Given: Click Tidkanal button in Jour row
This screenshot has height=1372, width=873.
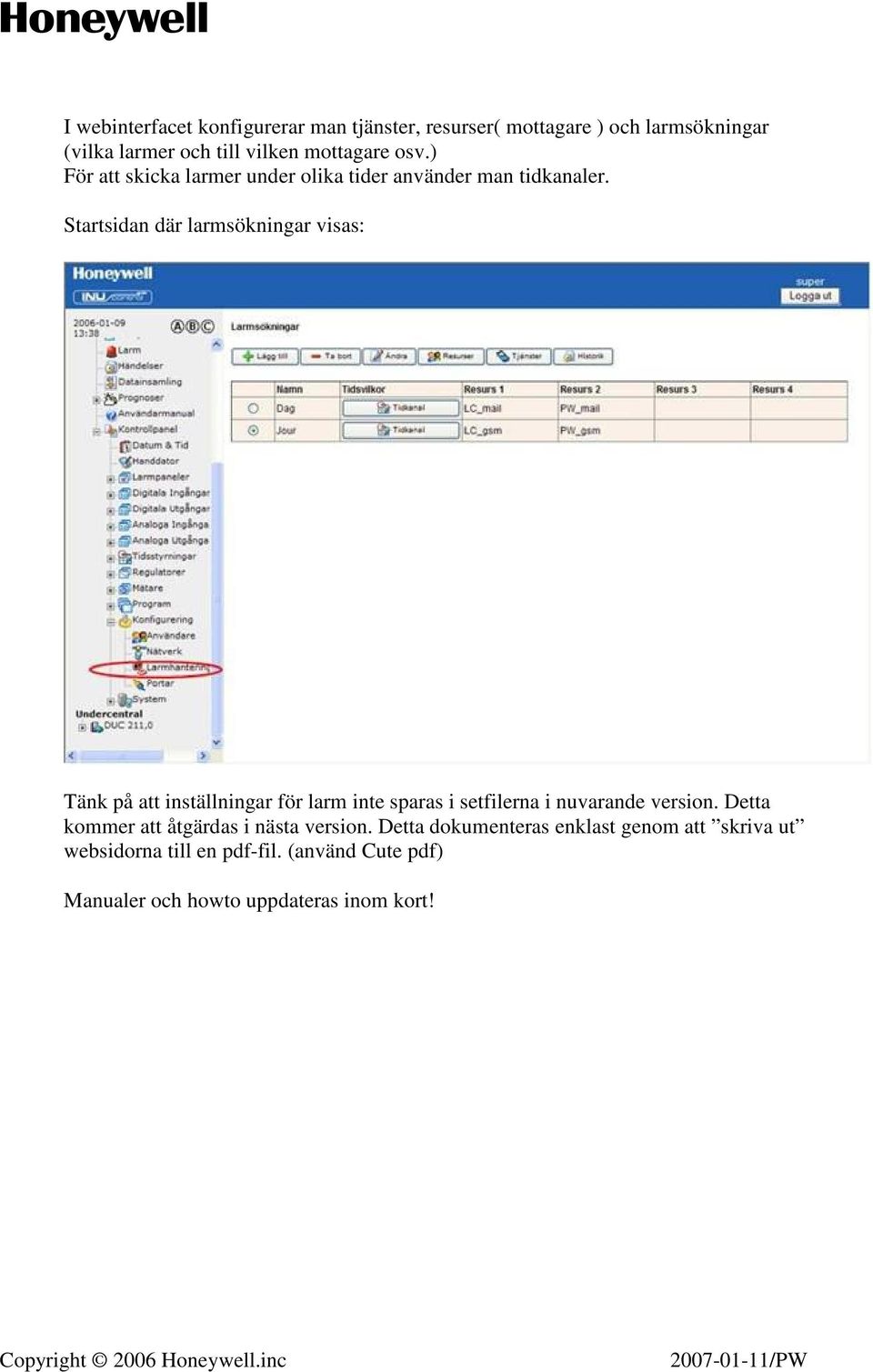Looking at the screenshot, I should pyautogui.click(x=401, y=430).
